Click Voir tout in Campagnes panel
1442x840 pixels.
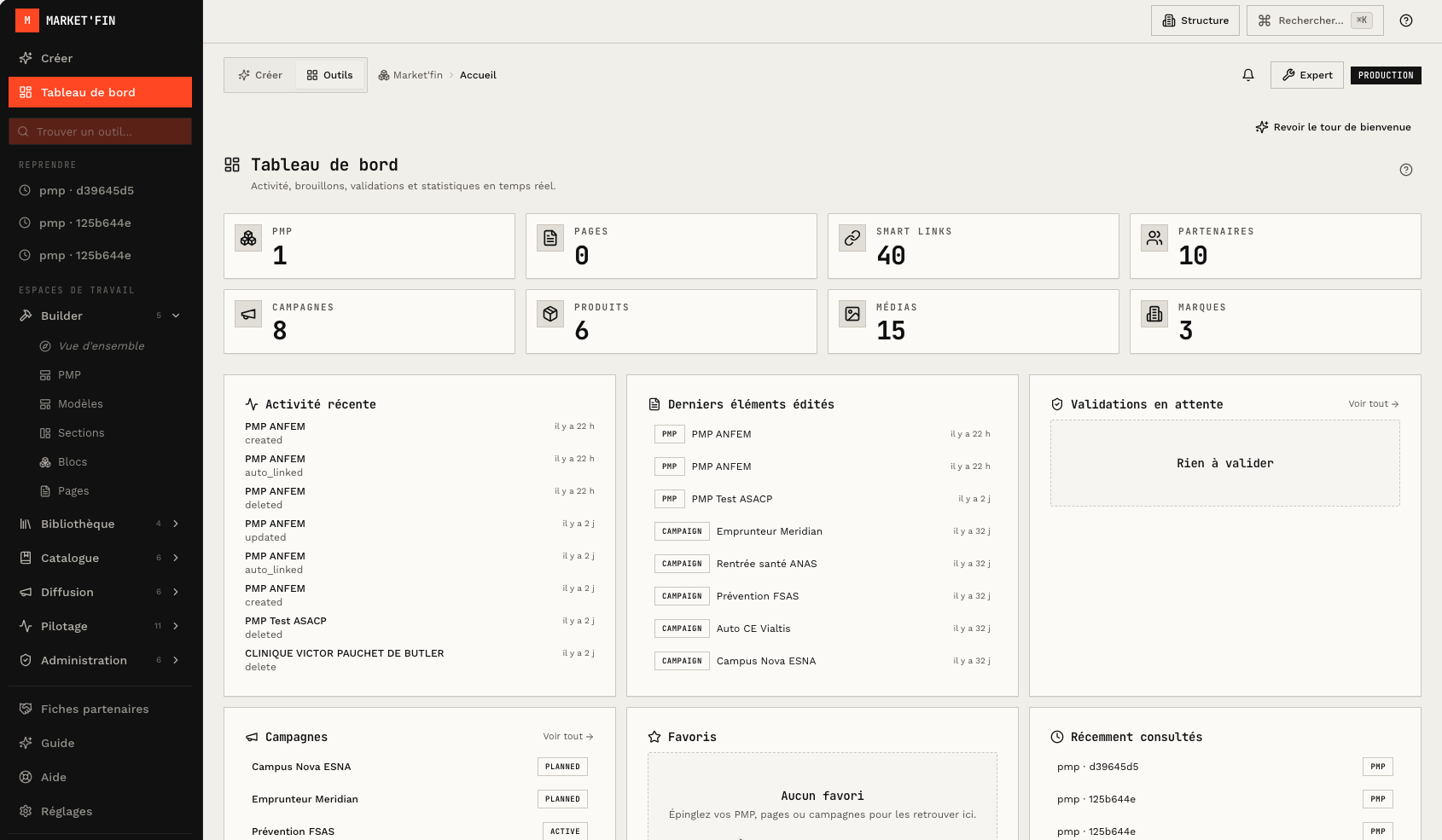(568, 737)
